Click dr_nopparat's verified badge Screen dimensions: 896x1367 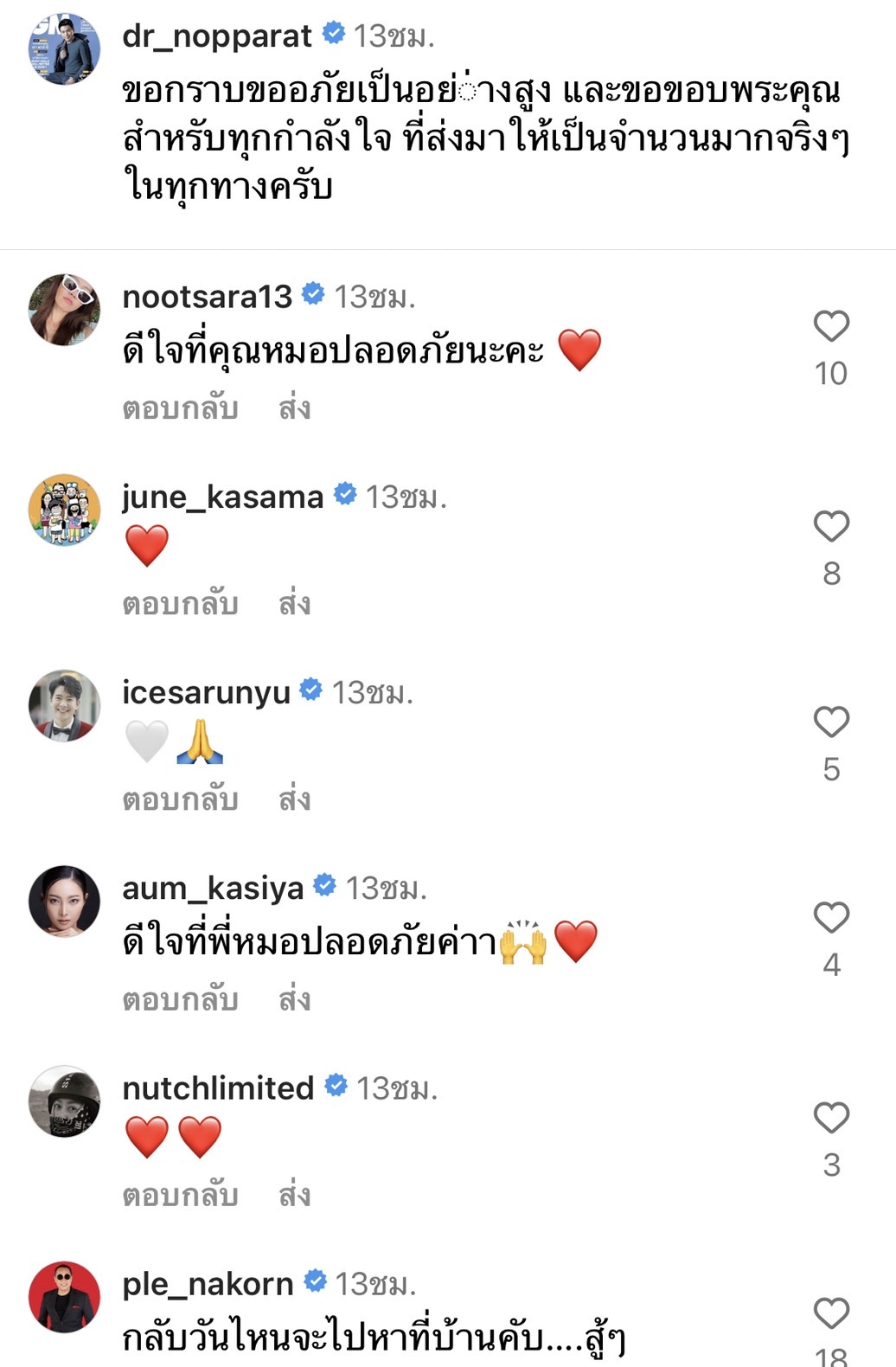coord(335,36)
